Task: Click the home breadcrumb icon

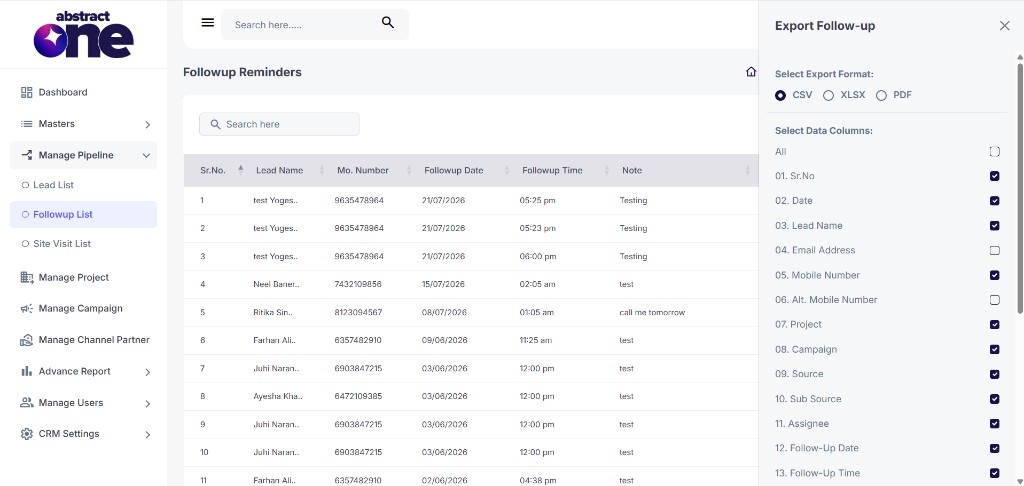Action: [x=751, y=72]
